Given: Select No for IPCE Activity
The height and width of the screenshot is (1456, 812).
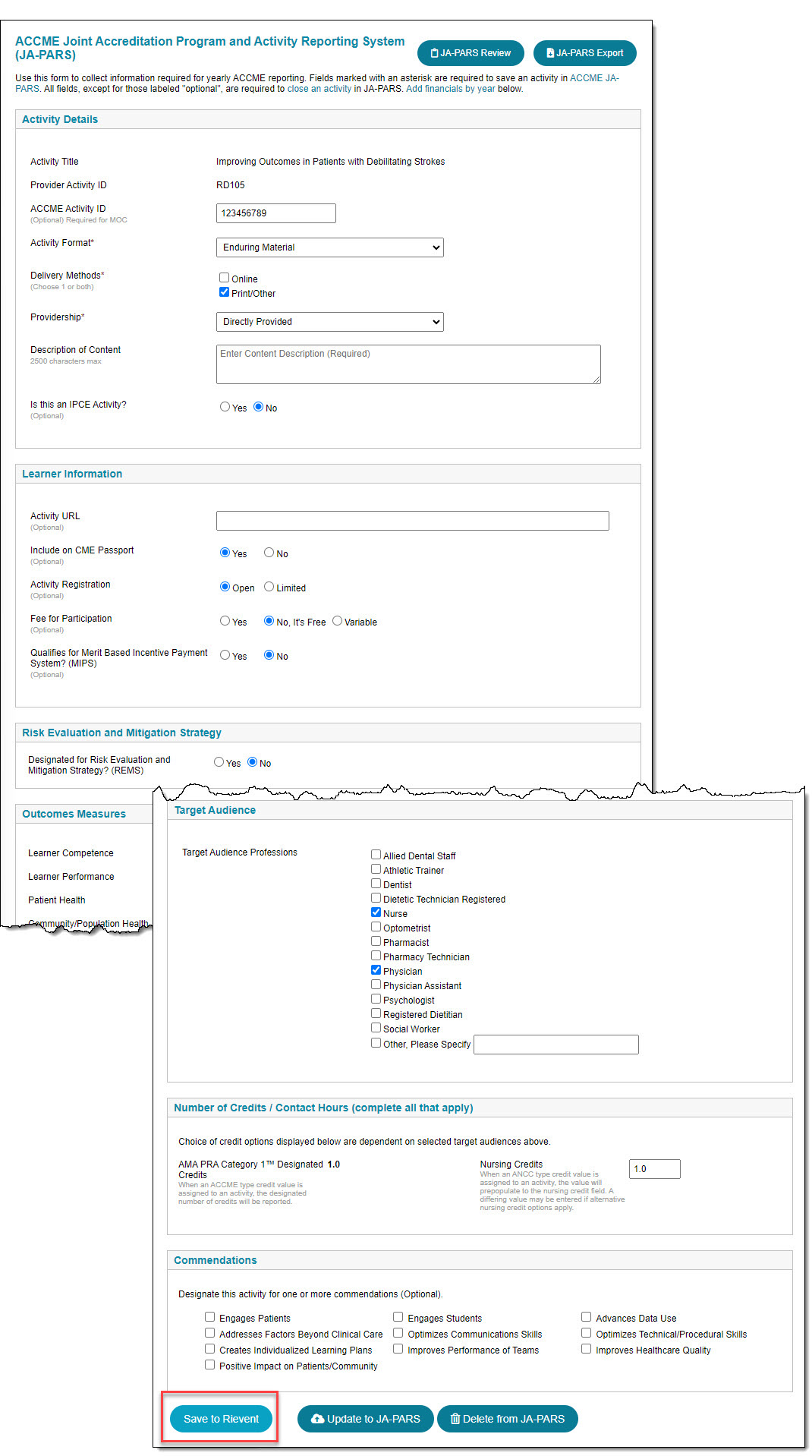Looking at the screenshot, I should (x=259, y=407).
